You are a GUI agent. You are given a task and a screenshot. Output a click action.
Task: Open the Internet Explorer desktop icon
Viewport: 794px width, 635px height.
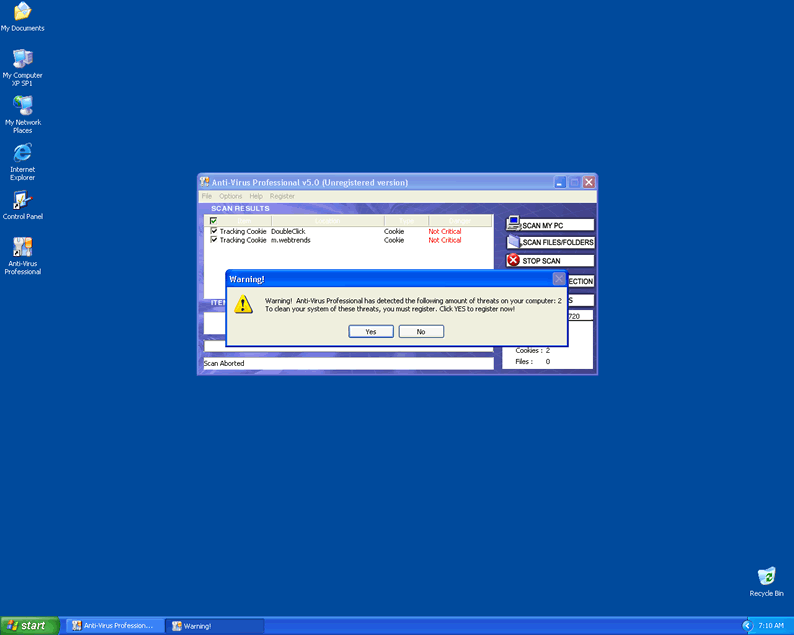22,153
